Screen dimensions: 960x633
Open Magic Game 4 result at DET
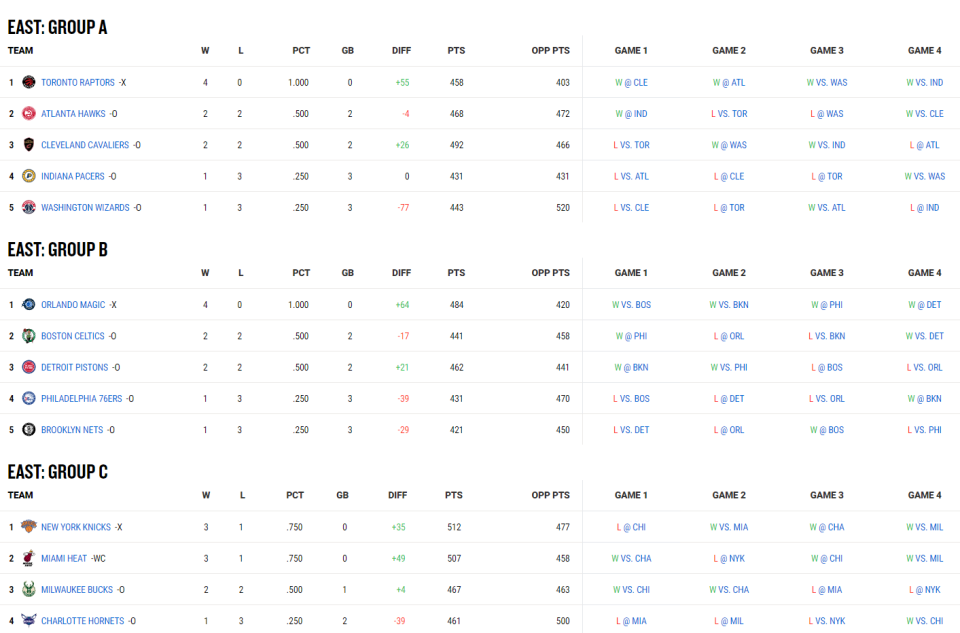[925, 305]
